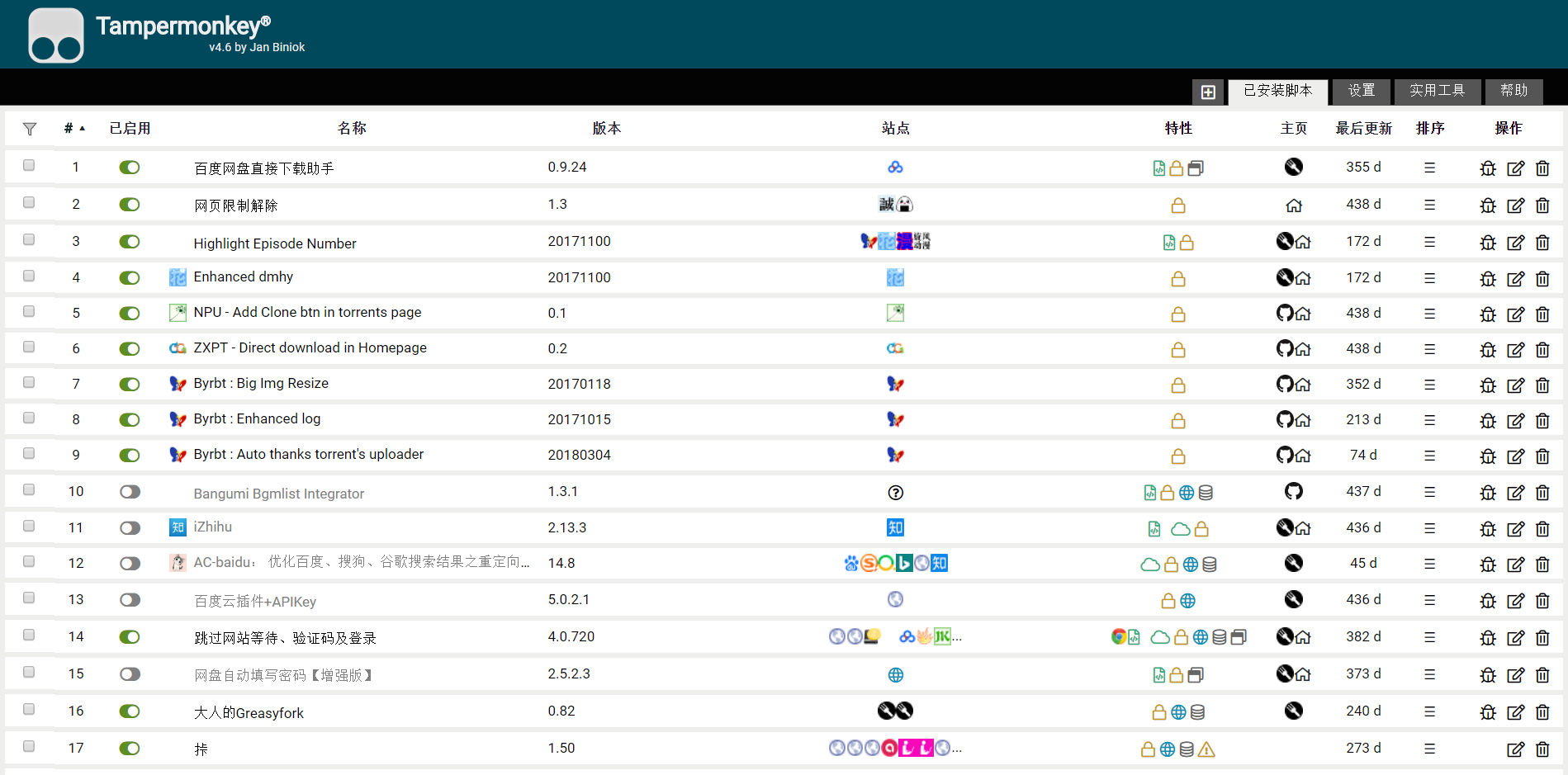Image resolution: width=1568 pixels, height=775 pixels.
Task: Check the box for Byrbt : Big Img Resize
Action: 29,382
